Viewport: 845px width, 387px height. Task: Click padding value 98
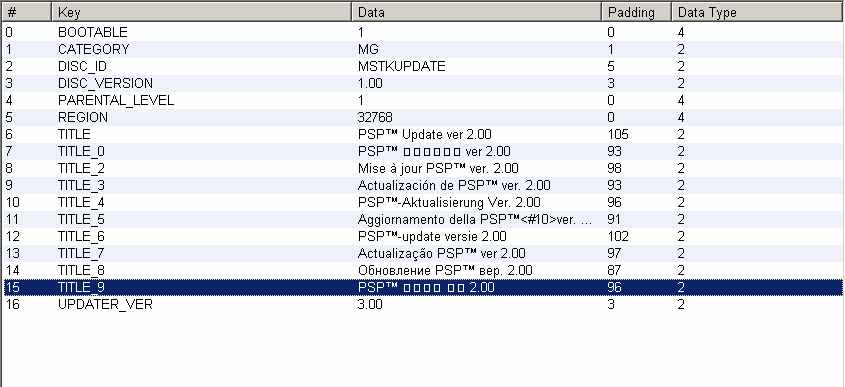pyautogui.click(x=614, y=169)
